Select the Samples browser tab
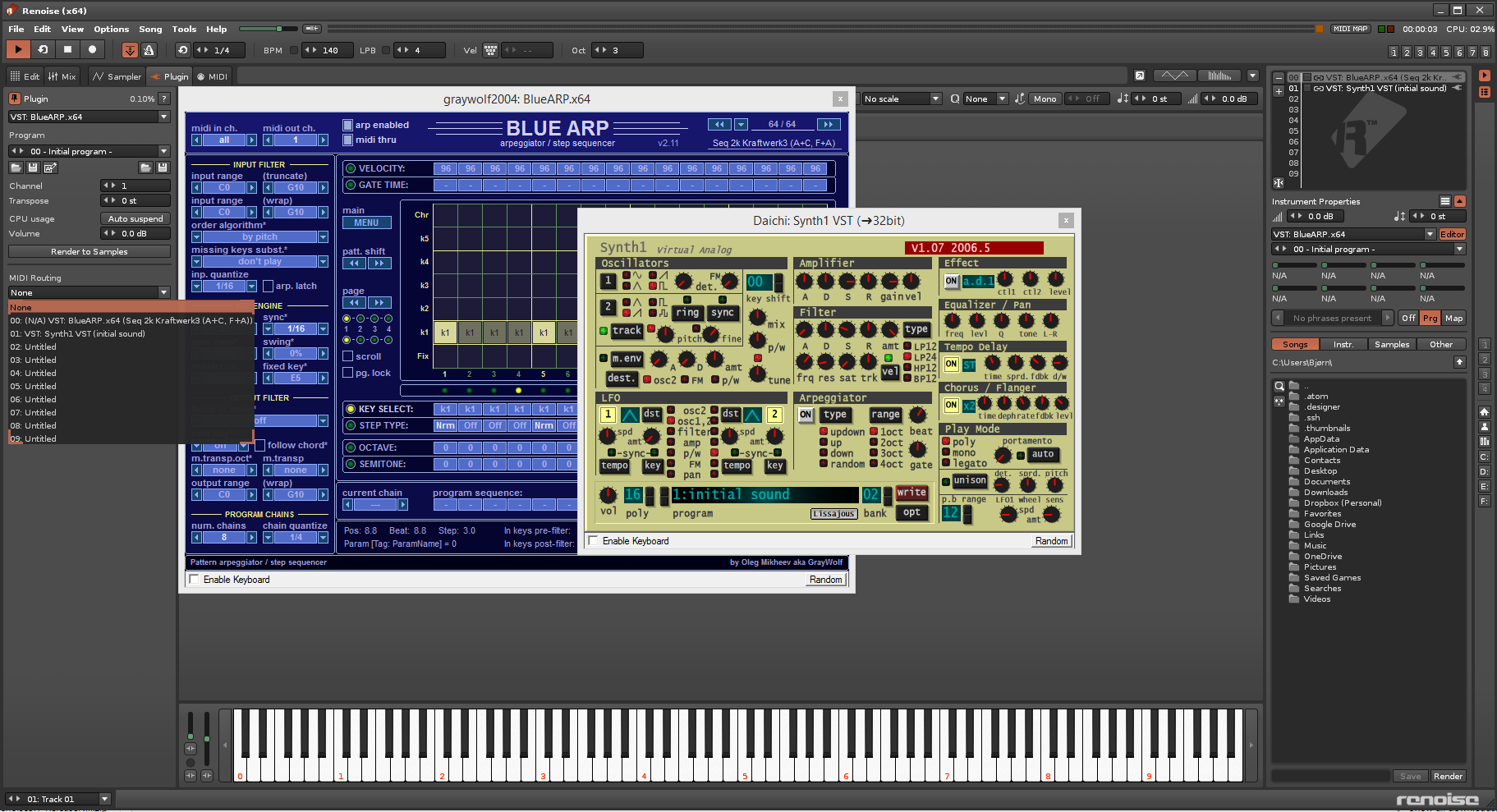1497x812 pixels. click(1392, 344)
